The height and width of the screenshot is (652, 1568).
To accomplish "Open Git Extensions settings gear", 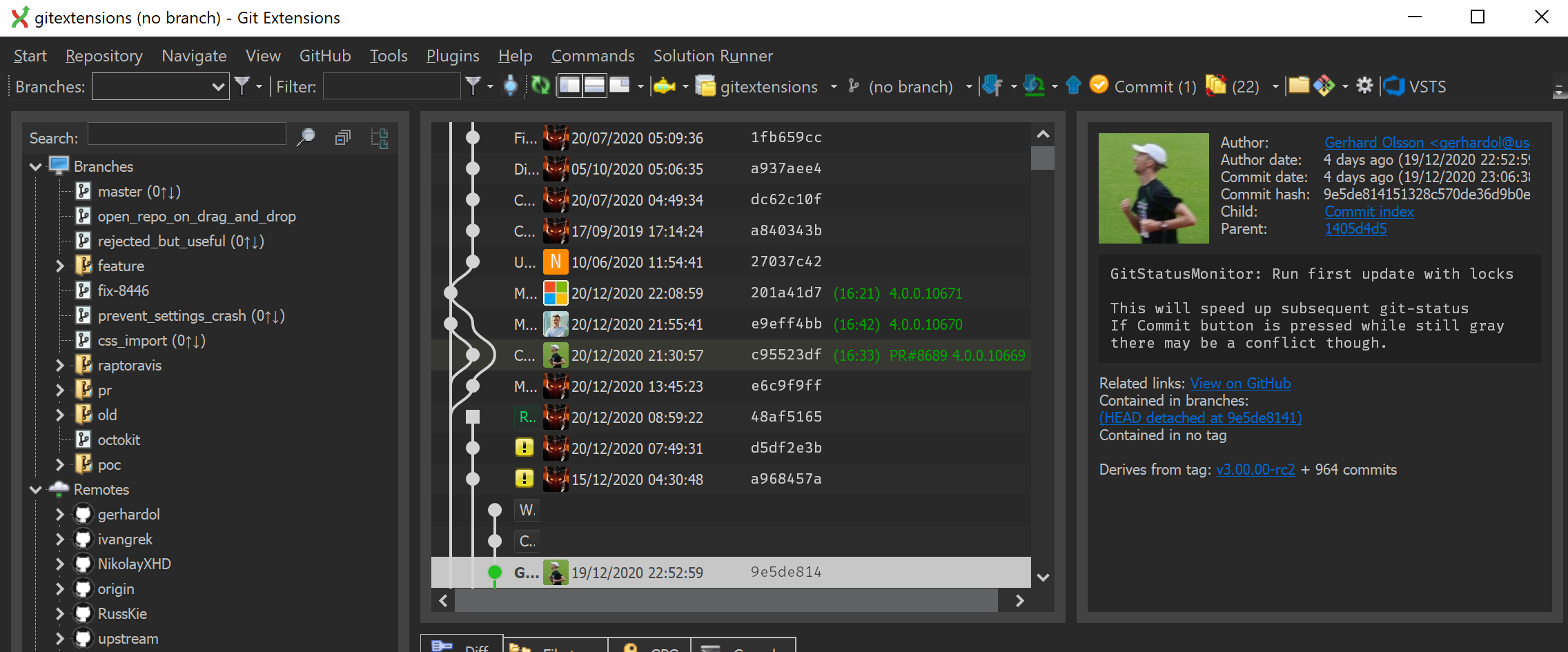I will point(1365,86).
